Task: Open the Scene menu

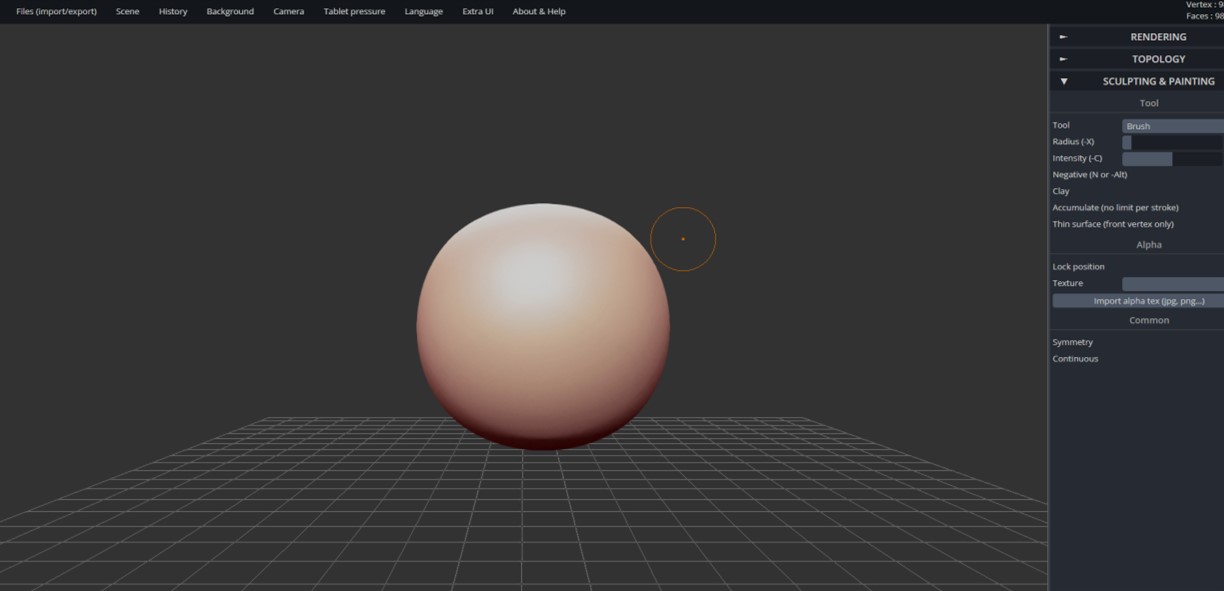Action: pyautogui.click(x=127, y=11)
